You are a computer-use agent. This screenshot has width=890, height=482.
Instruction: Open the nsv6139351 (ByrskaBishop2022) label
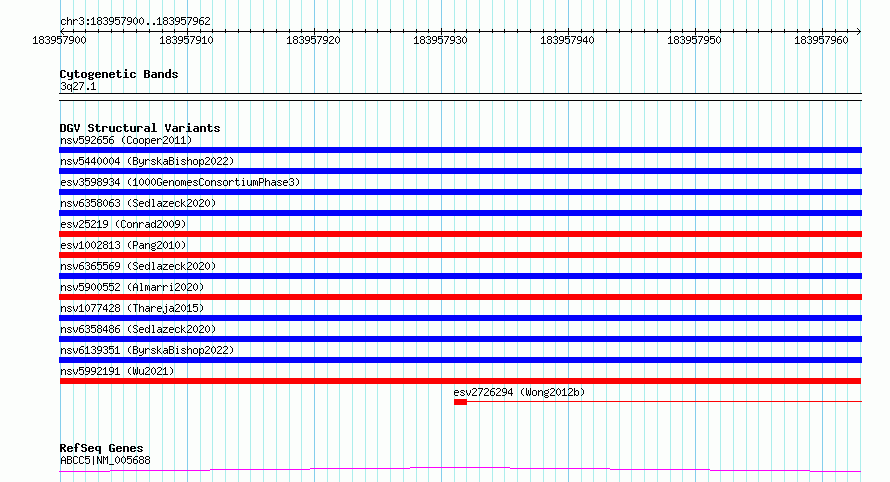point(147,350)
